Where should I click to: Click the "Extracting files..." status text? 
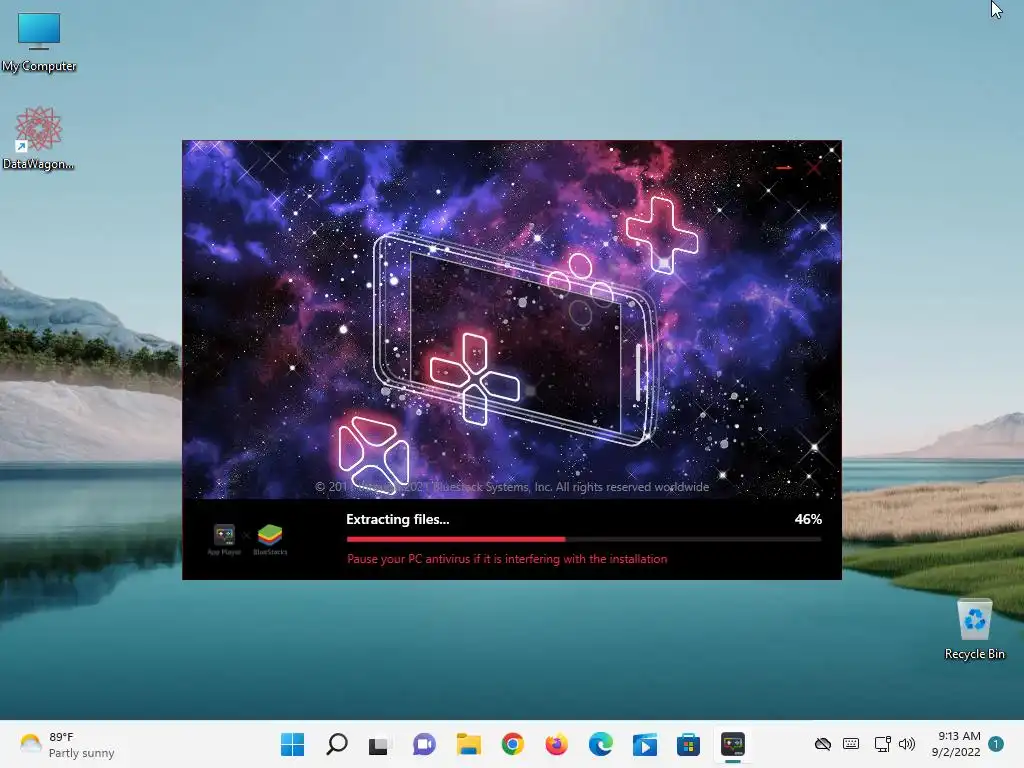(398, 519)
